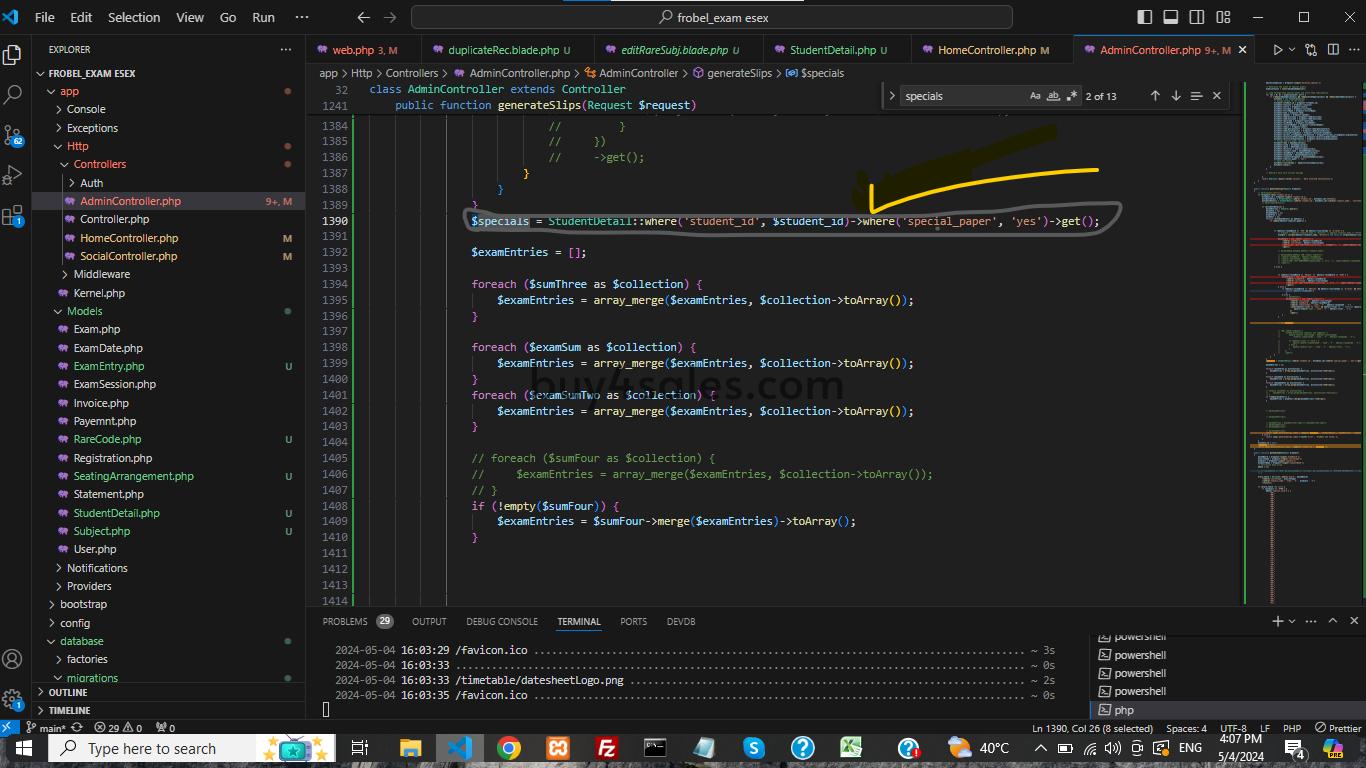Change Spaces: 4 indentation setting
The height and width of the screenshot is (768, 1366).
[x=1186, y=728]
